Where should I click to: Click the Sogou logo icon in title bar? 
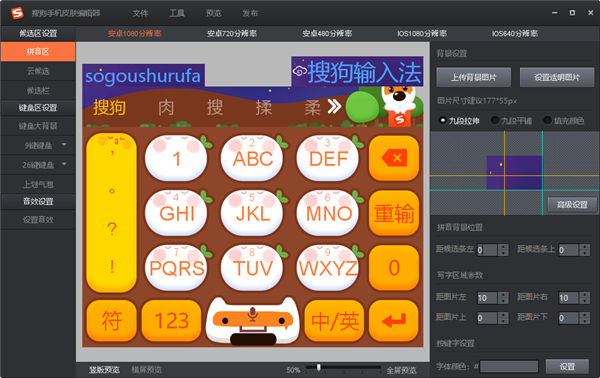pyautogui.click(x=17, y=13)
